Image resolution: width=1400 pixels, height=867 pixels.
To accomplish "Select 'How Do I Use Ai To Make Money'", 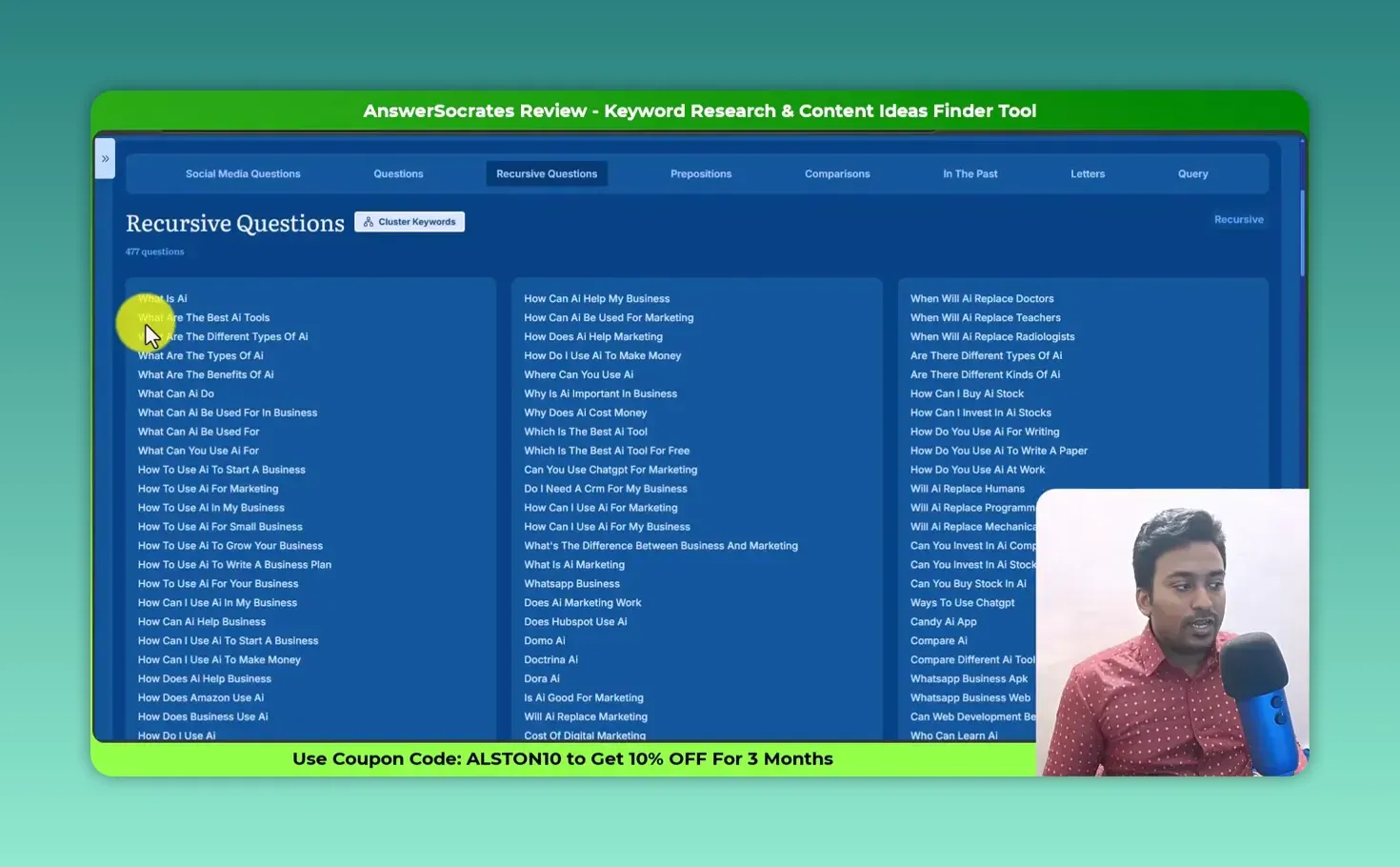I will pos(603,356).
